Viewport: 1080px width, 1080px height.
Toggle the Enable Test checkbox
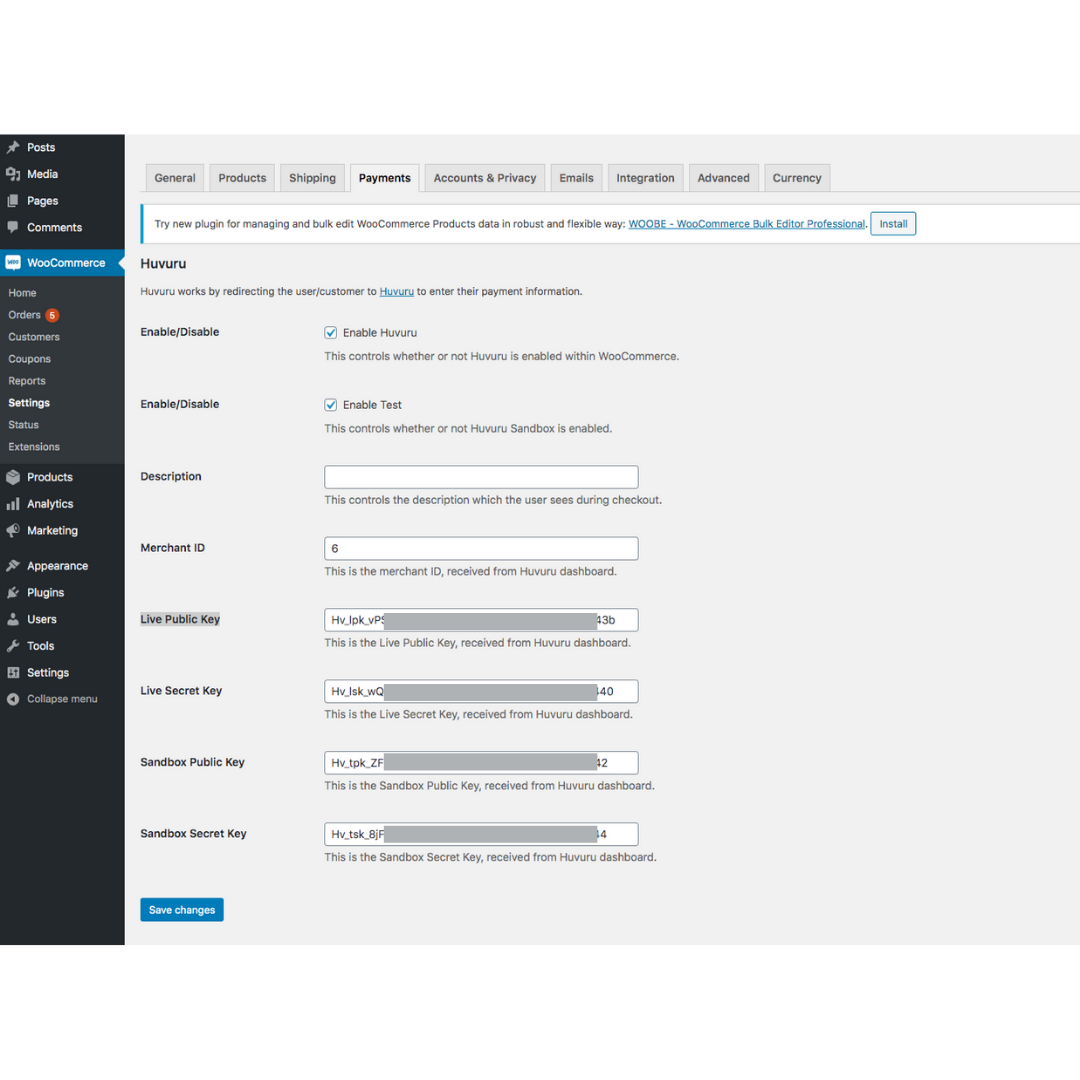click(x=331, y=405)
